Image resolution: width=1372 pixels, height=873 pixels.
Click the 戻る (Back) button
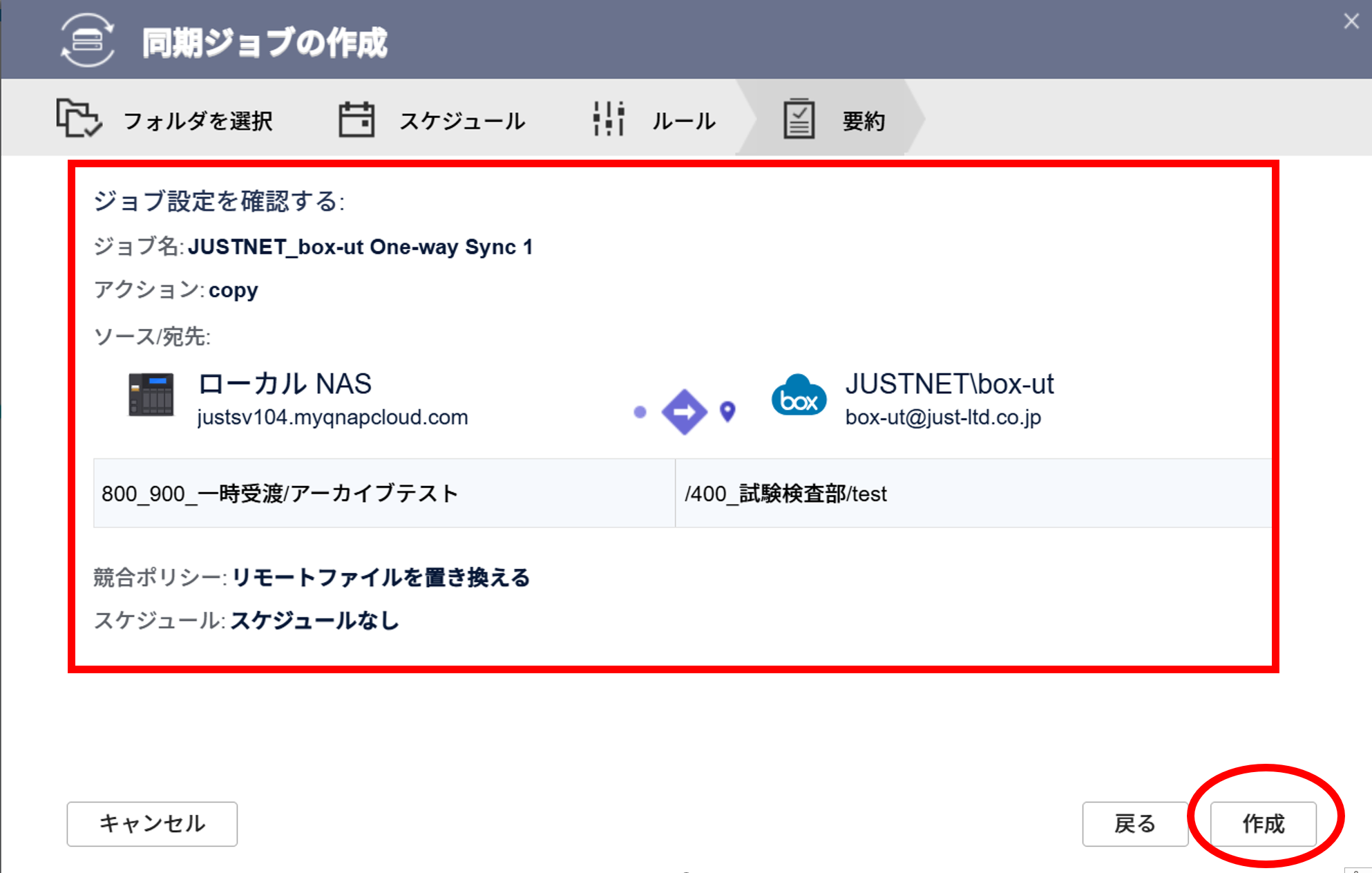(1134, 823)
